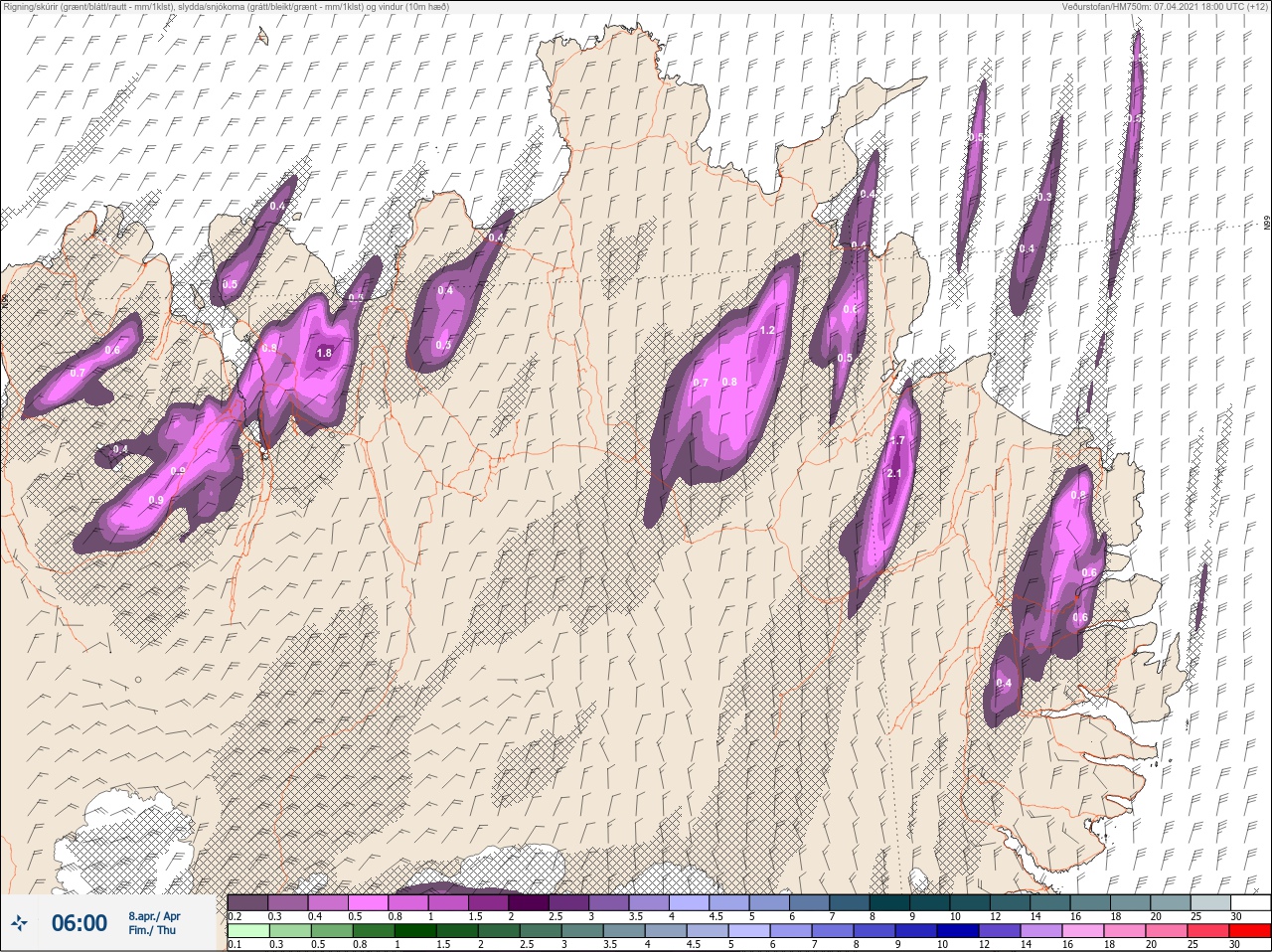
Task: Click the 2.1 precipitation value on the map
Action: [893, 474]
